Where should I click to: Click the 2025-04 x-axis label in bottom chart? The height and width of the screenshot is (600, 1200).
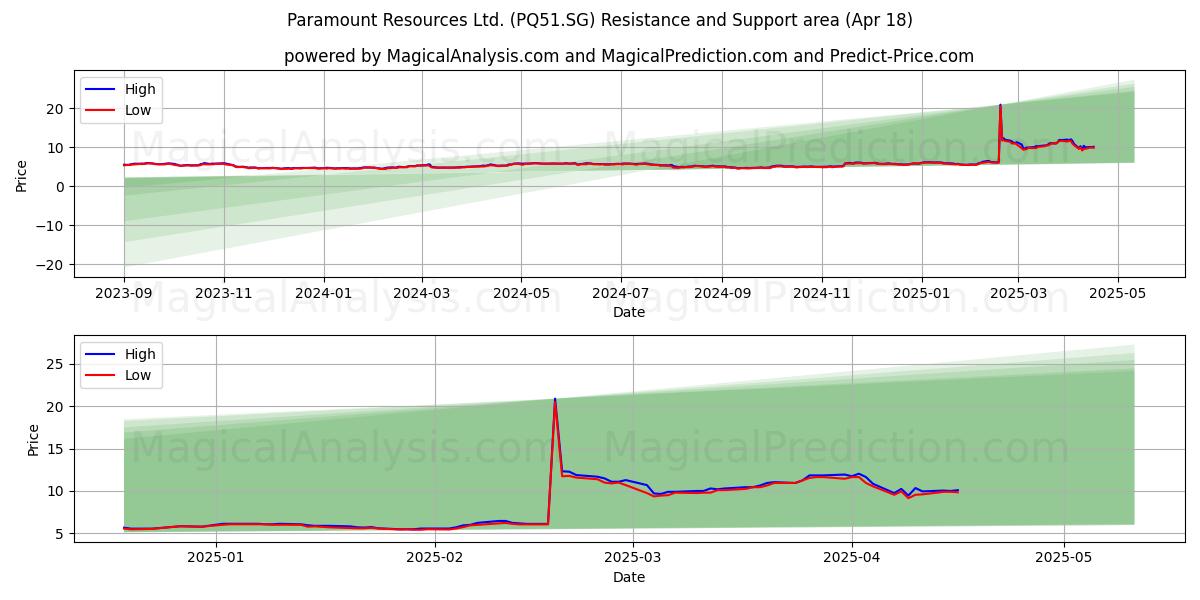click(852, 559)
